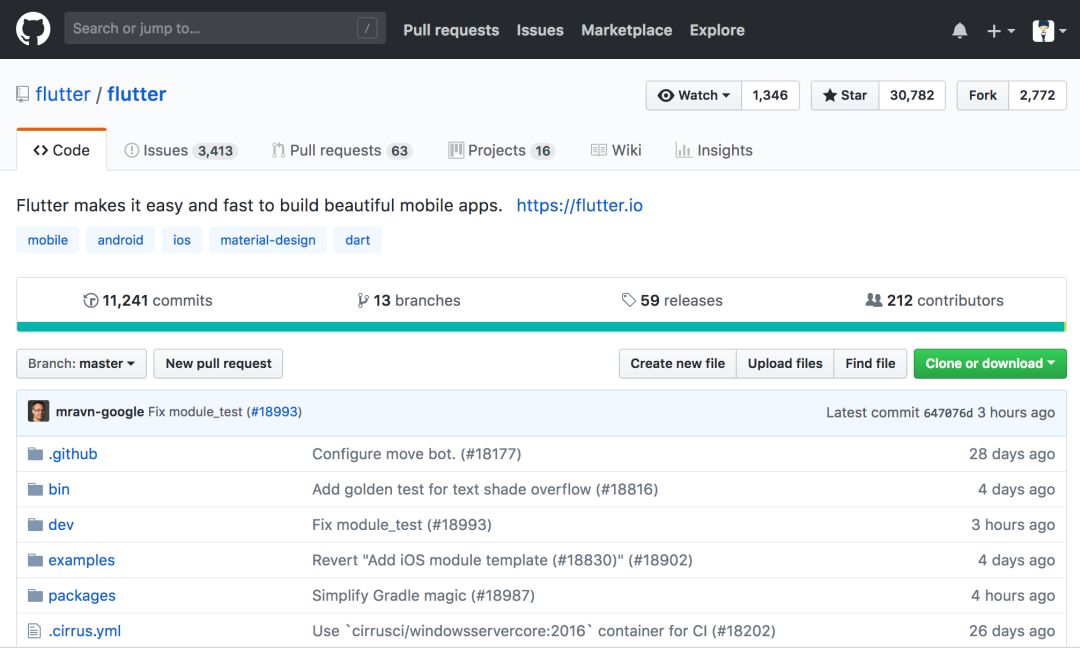View the 2,772 forks count

[1037, 95]
